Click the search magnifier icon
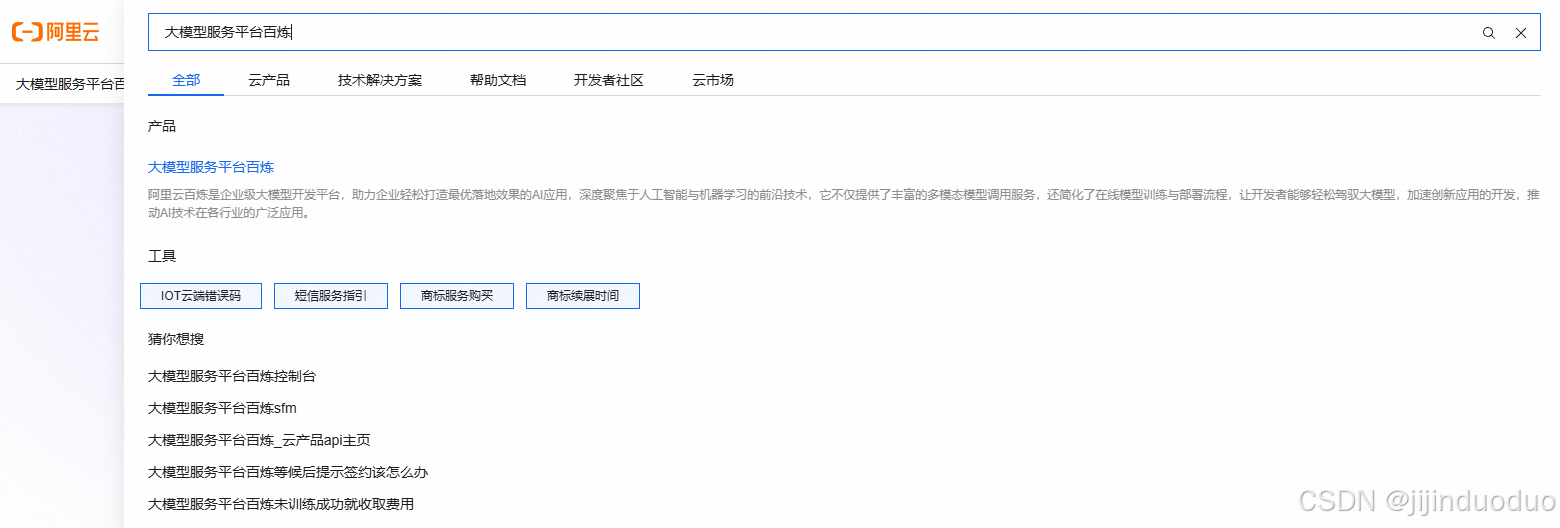The width and height of the screenshot is (1560, 528). pos(1488,33)
